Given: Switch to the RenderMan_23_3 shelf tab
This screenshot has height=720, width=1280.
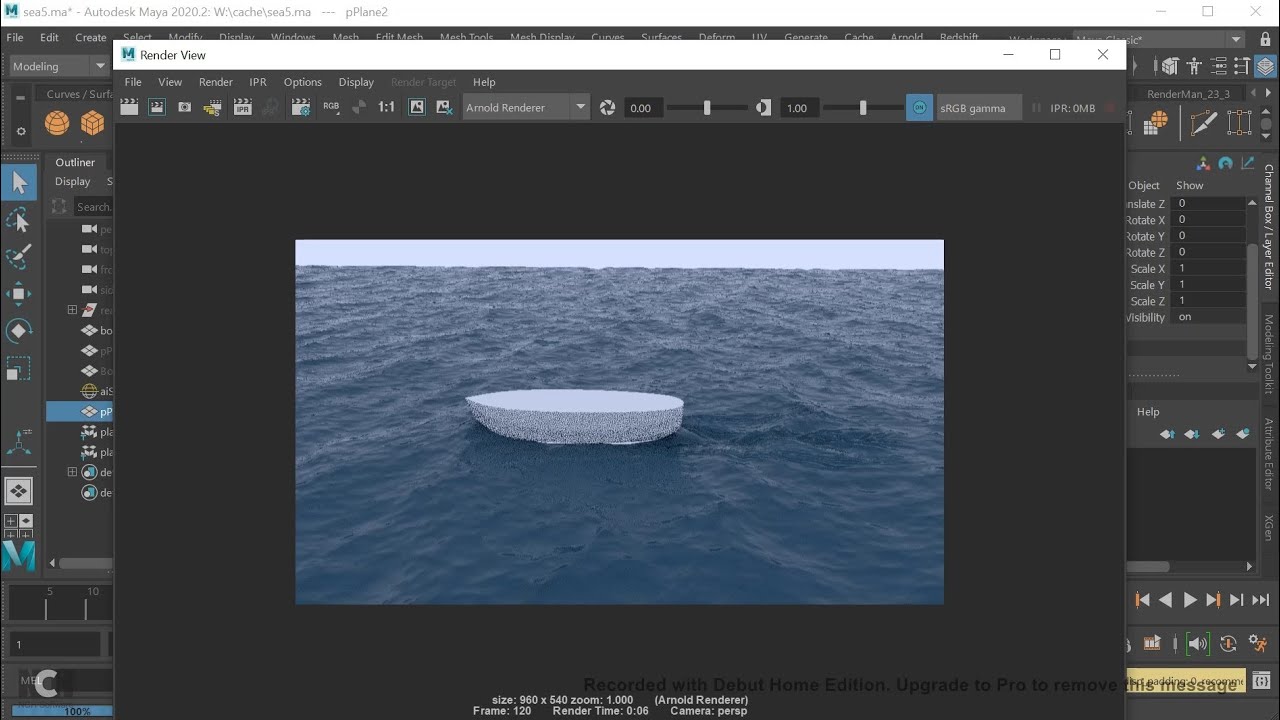Looking at the screenshot, I should [x=1188, y=94].
